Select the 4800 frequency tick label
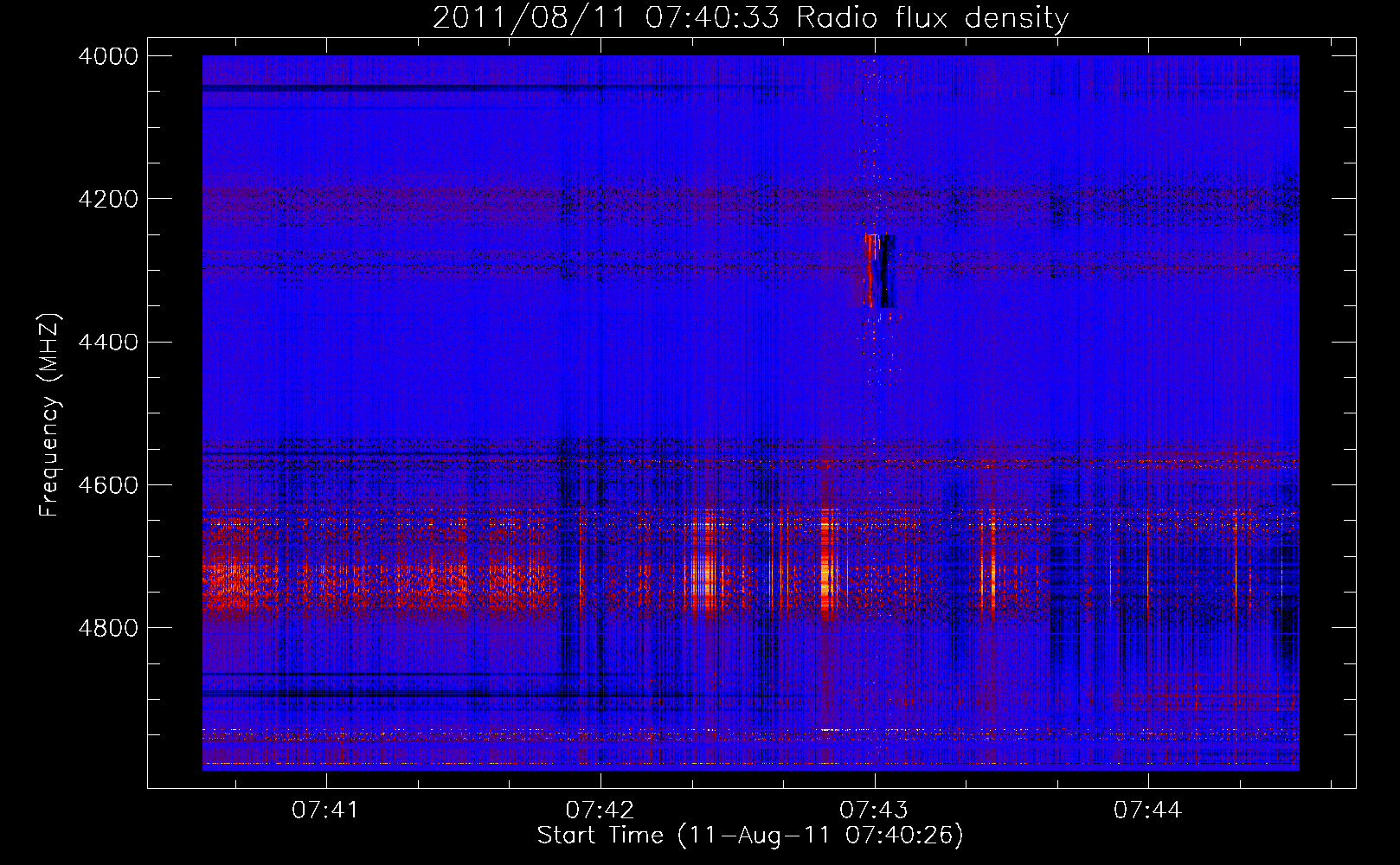Viewport: 1400px width, 865px height. [x=108, y=628]
